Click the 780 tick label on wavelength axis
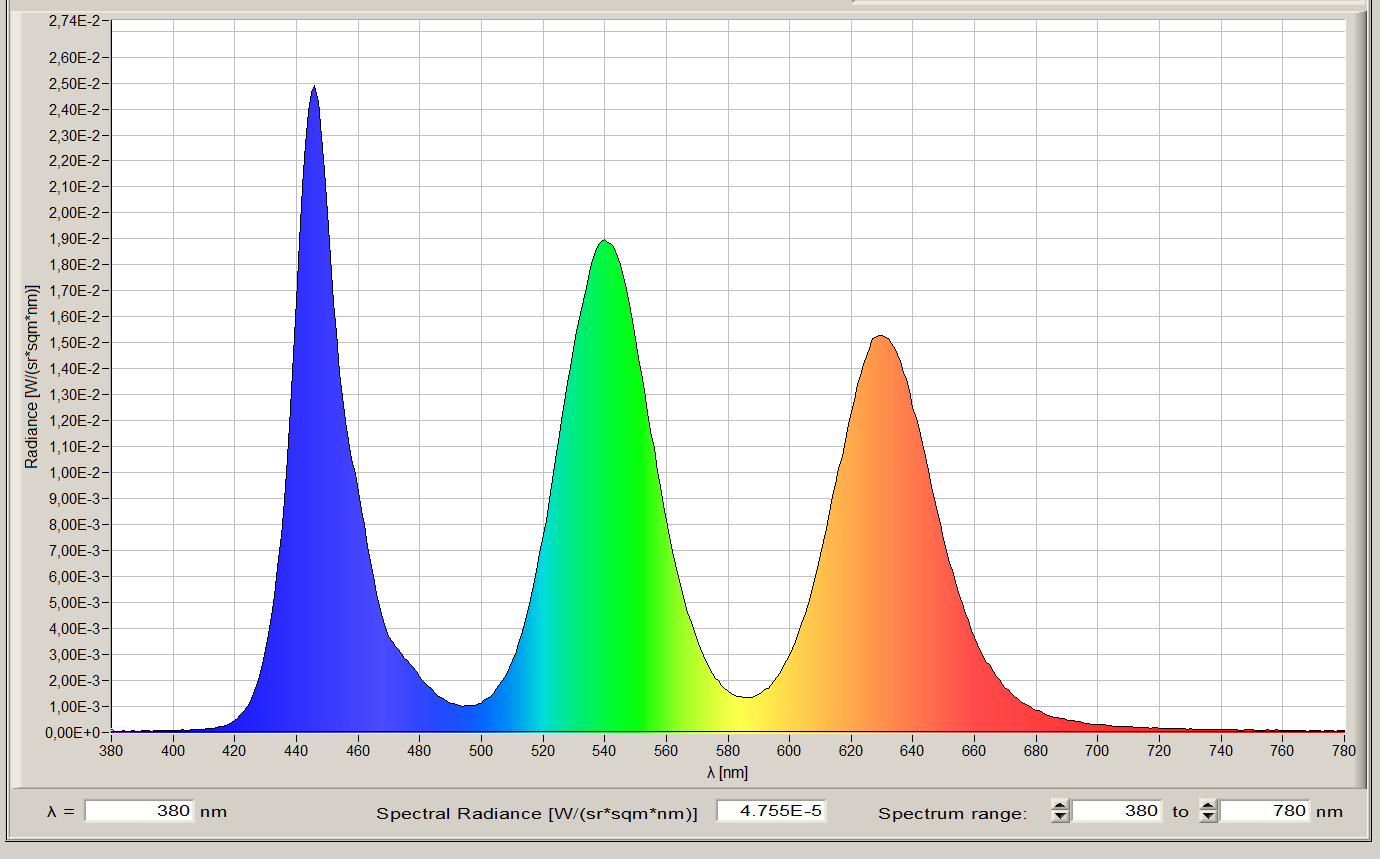 [1344, 750]
